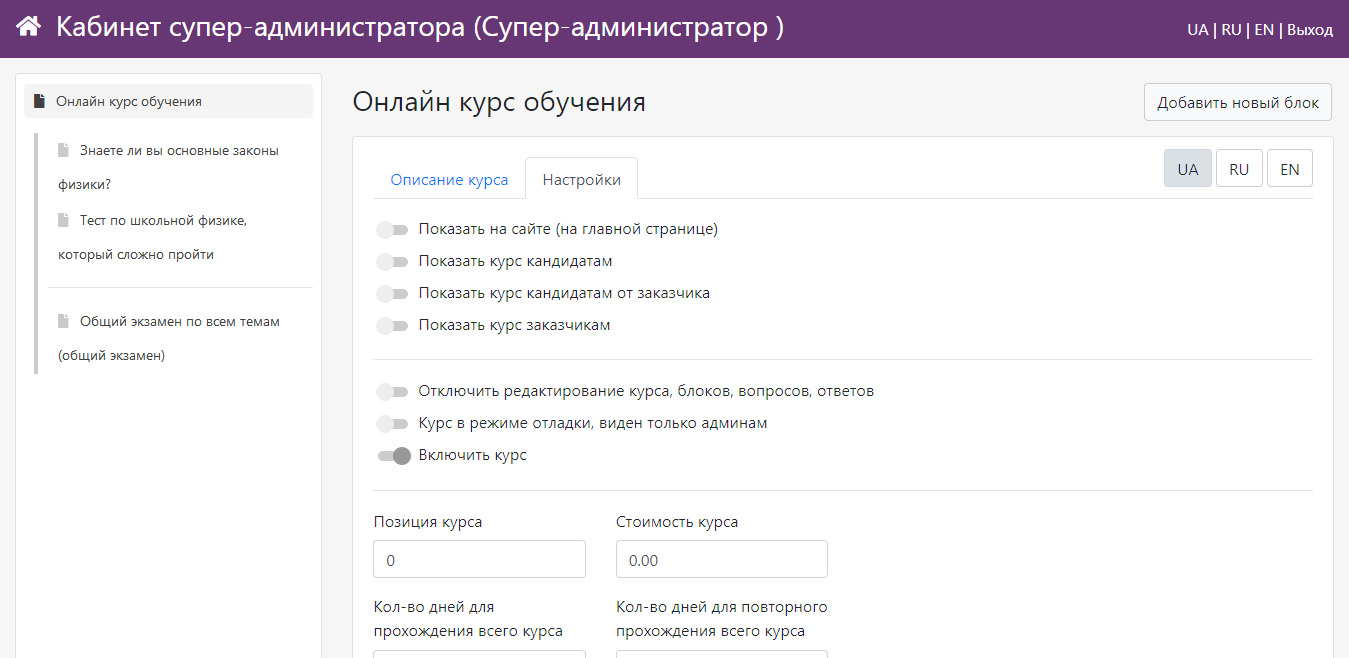Click file icon next to Общий экзамен
Screen dimensions: 1349x658
(64, 321)
